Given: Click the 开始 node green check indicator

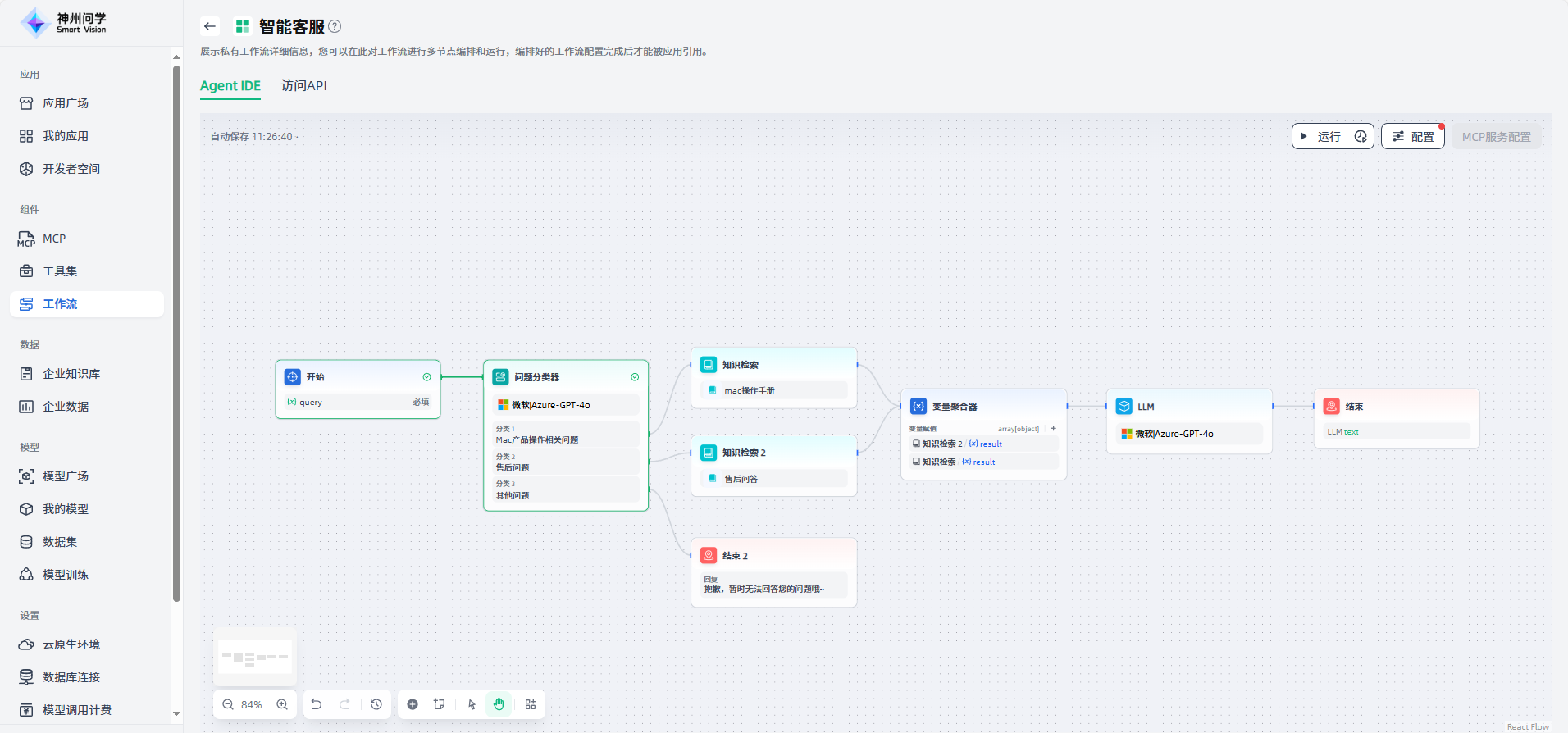Looking at the screenshot, I should coord(426,377).
